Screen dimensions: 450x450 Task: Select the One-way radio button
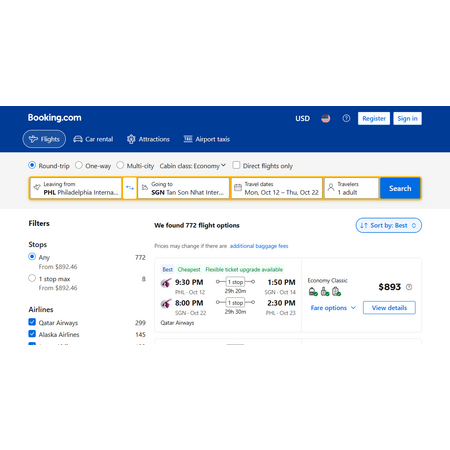click(x=79, y=165)
